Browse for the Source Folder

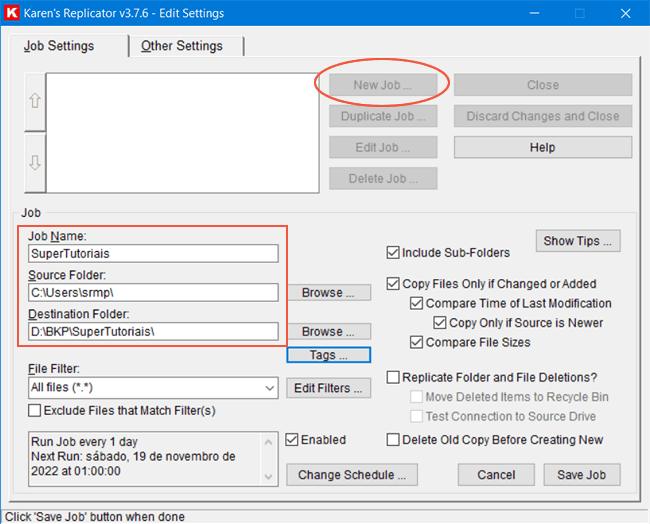[328, 293]
